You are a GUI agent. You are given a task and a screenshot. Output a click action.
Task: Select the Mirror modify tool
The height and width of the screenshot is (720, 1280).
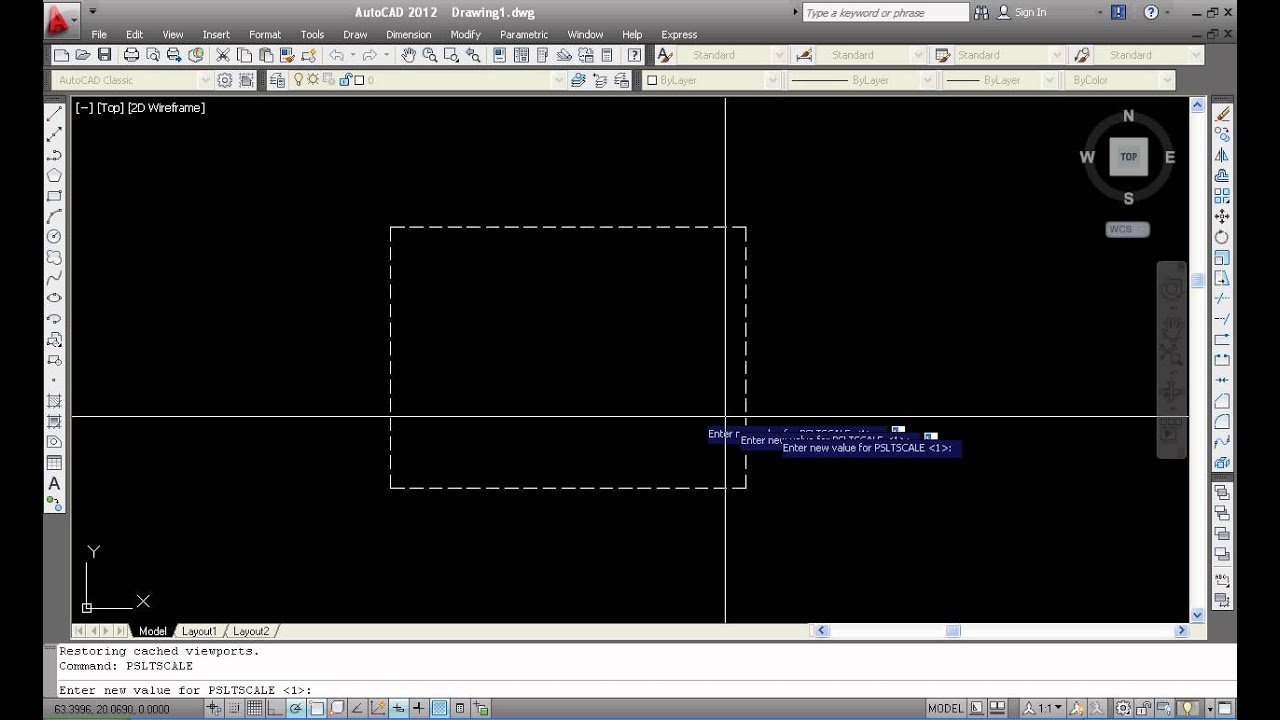pos(1222,155)
